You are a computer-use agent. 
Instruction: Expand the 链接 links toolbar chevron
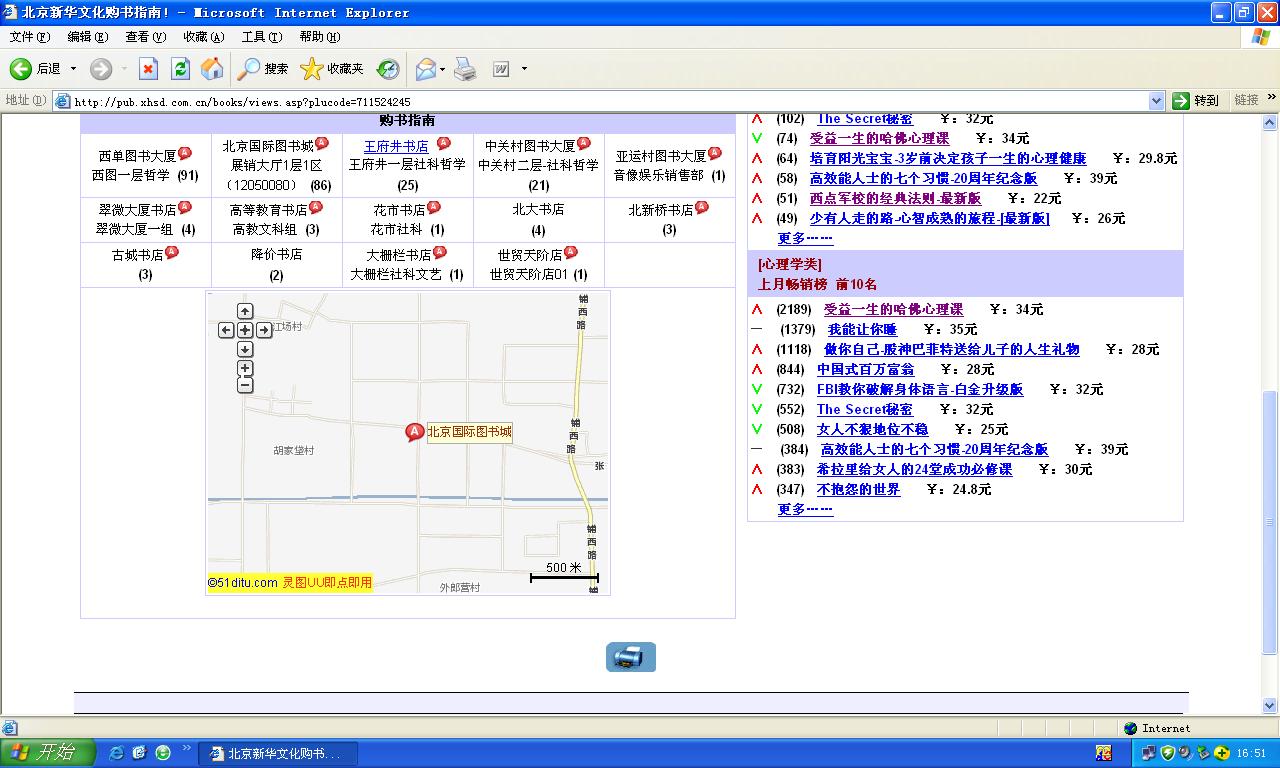pyautogui.click(x=1272, y=98)
